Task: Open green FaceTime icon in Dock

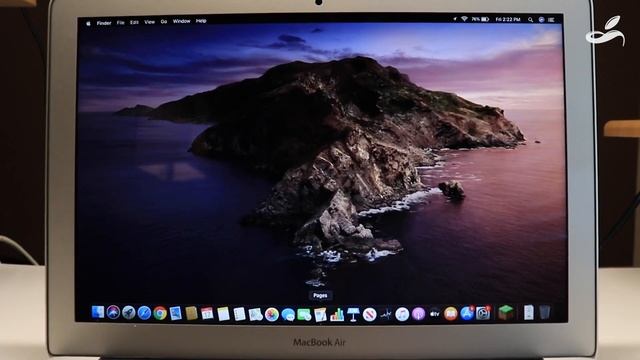Action: (304, 315)
